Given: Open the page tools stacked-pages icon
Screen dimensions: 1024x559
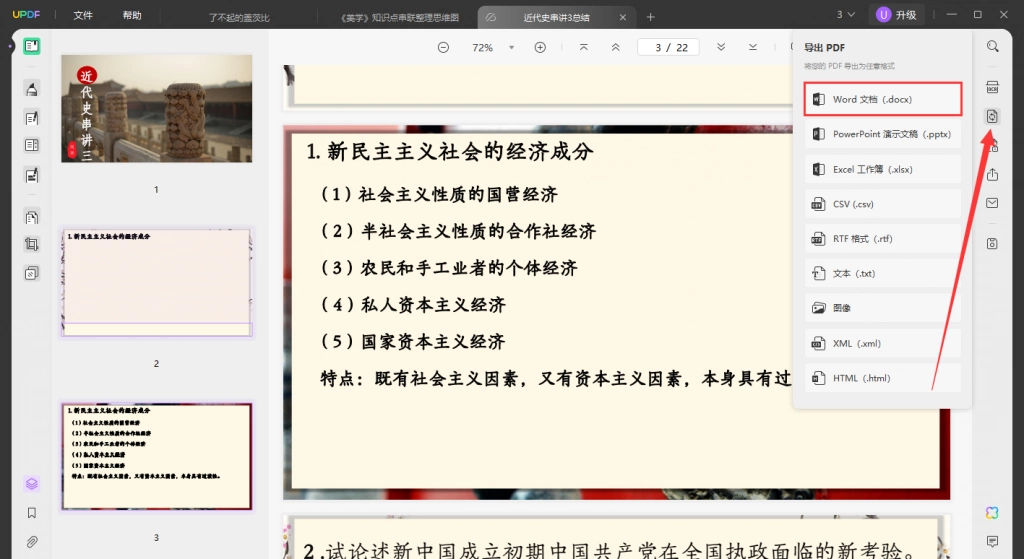Looking at the screenshot, I should (31, 273).
